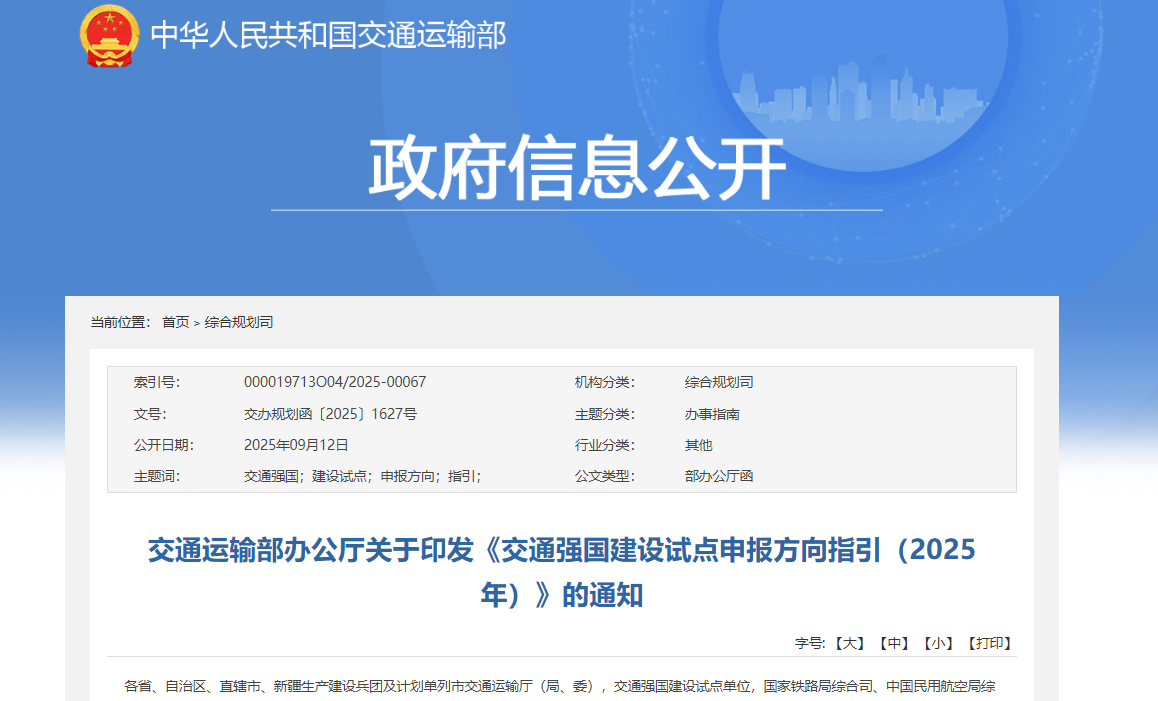Click the 政府信息公开 banner heading
This screenshot has height=701, width=1158.
click(x=577, y=169)
